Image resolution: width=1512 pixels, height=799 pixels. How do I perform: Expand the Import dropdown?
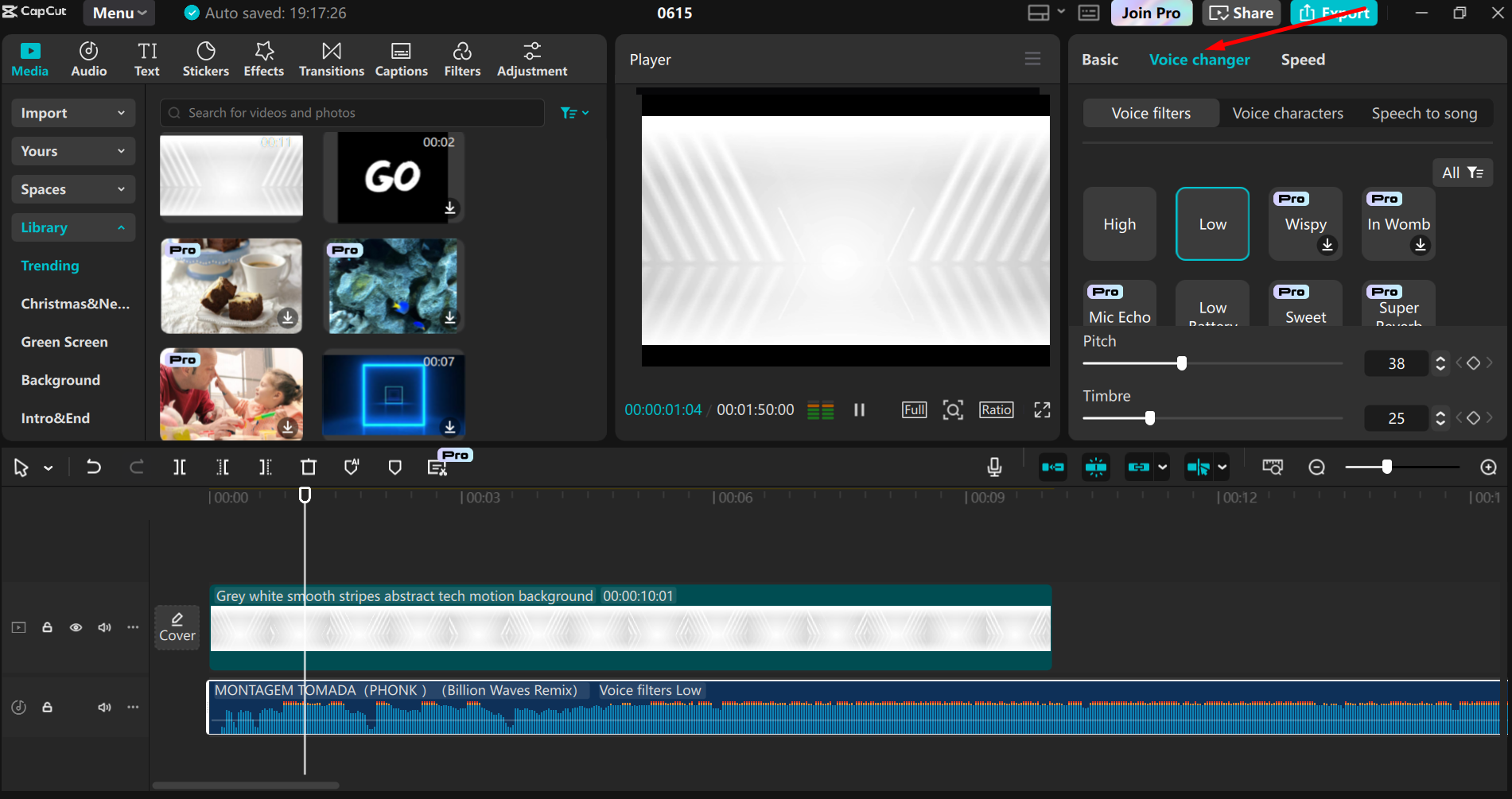pyautogui.click(x=72, y=113)
